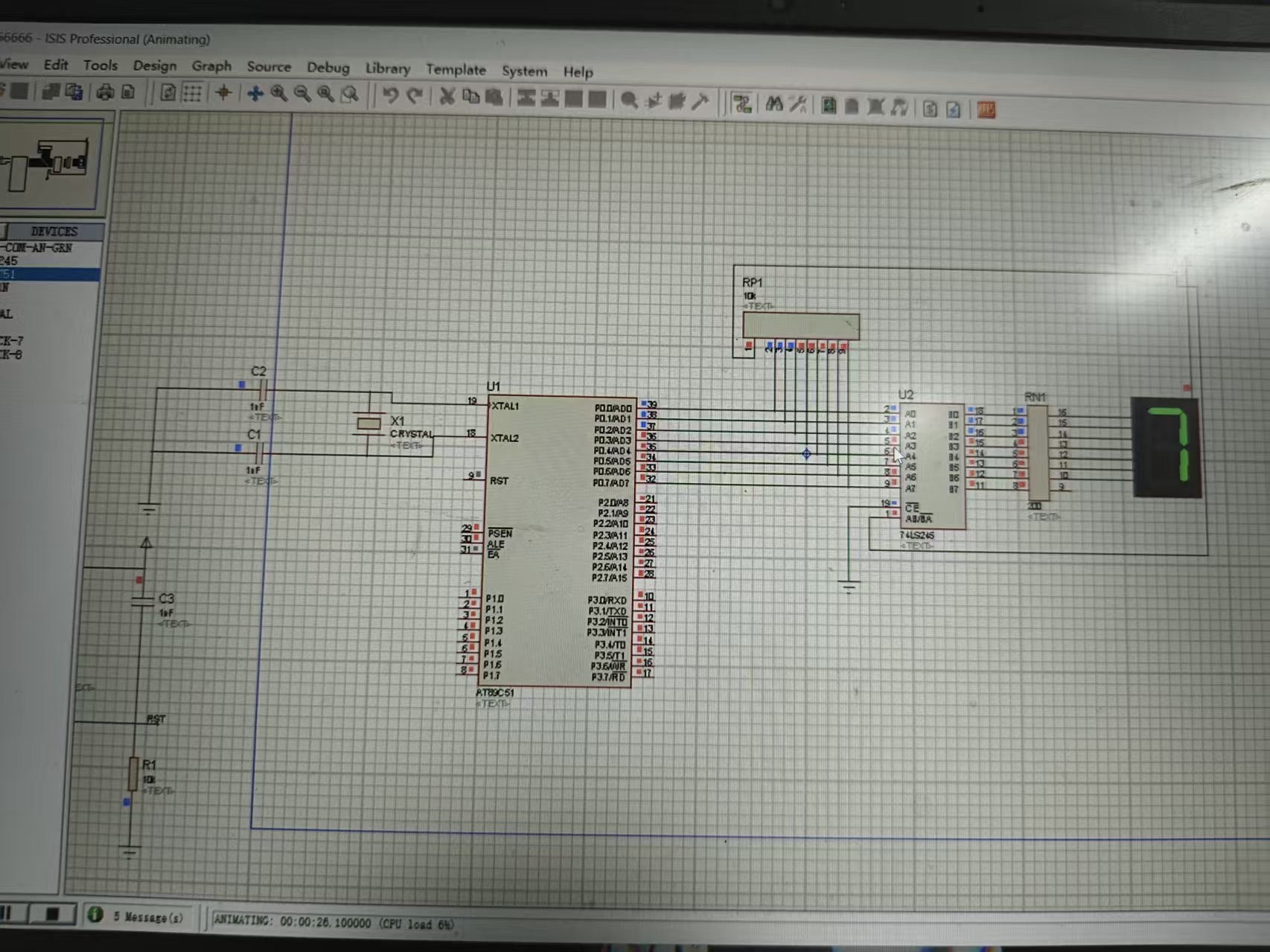The width and height of the screenshot is (1270, 952).
Task: Click the red ARES netlist transfer icon
Action: click(x=986, y=110)
